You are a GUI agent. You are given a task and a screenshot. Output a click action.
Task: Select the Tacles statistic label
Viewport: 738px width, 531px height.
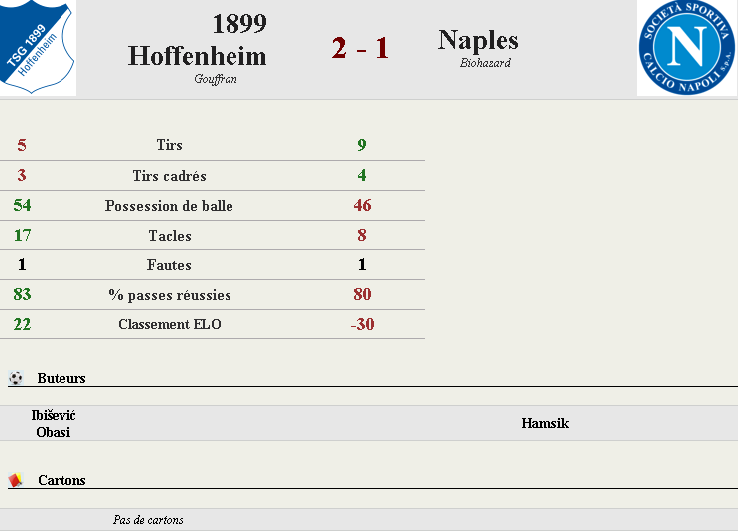[170, 235]
